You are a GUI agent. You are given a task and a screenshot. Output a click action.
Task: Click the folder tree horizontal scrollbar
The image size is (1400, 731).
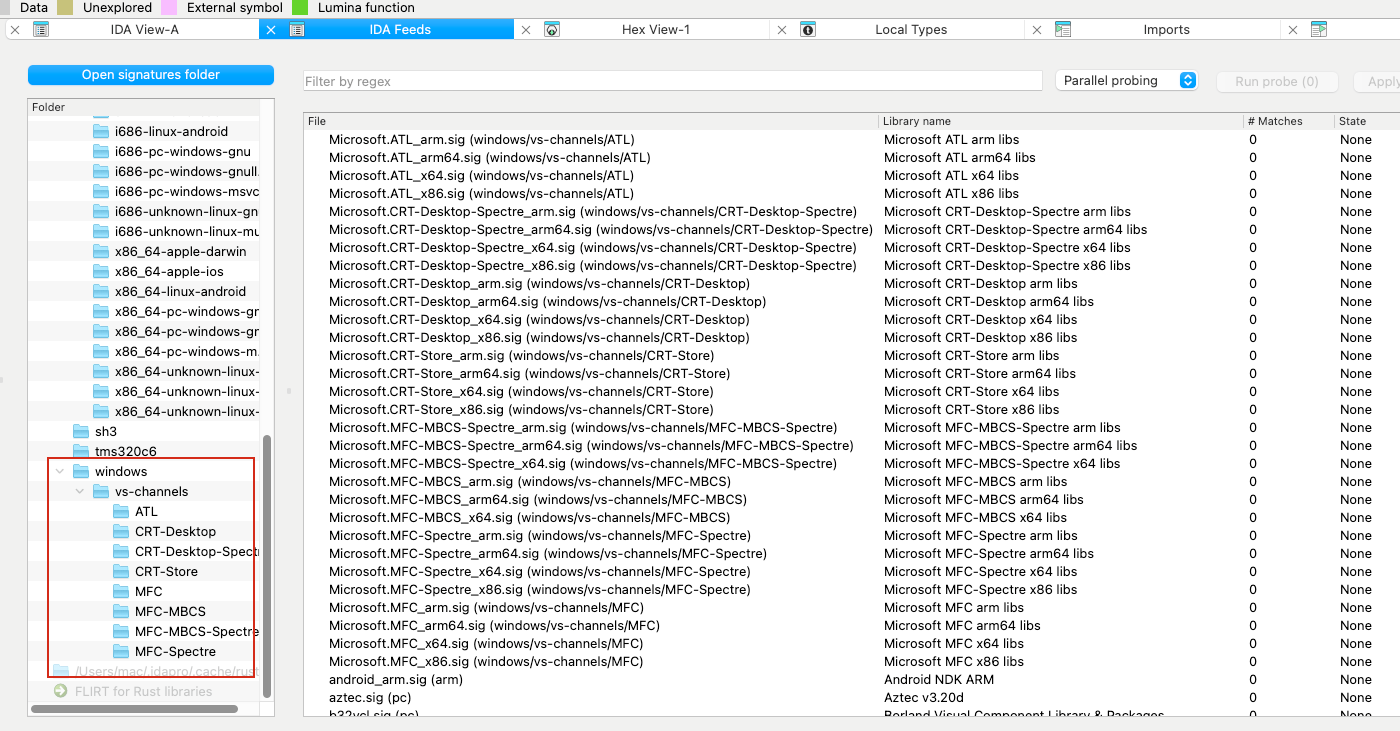(134, 709)
